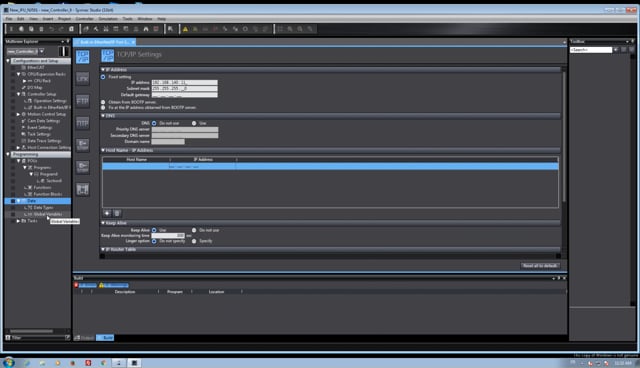Viewport: 640px width, 368px height.
Task: Open the NTP settings sidebar icon
Action: (82, 123)
